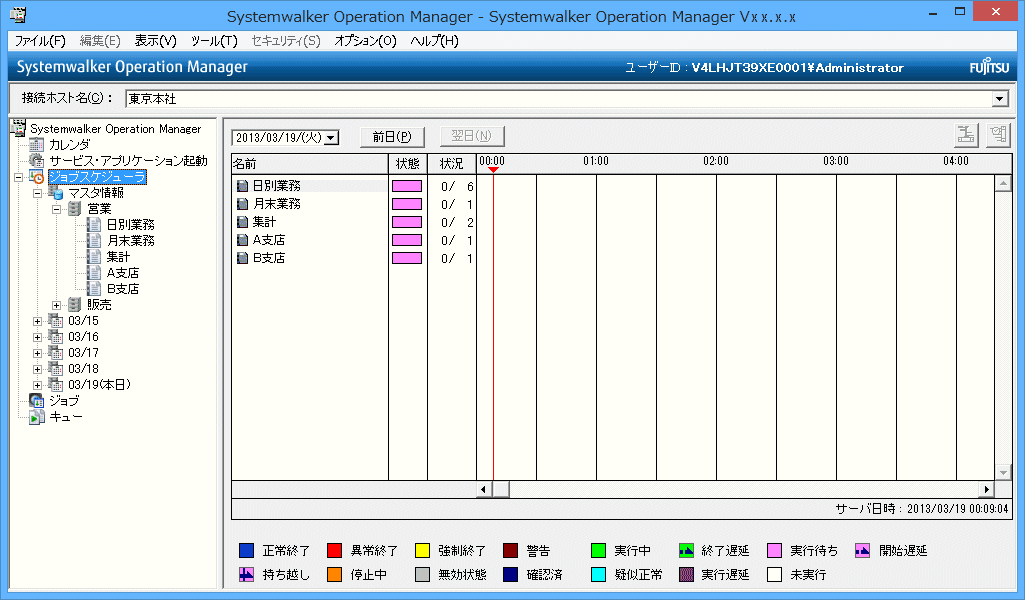This screenshot has height=600, width=1025.
Task: Collapse the ジョブスケジューラ tree node
Action: click(18, 177)
